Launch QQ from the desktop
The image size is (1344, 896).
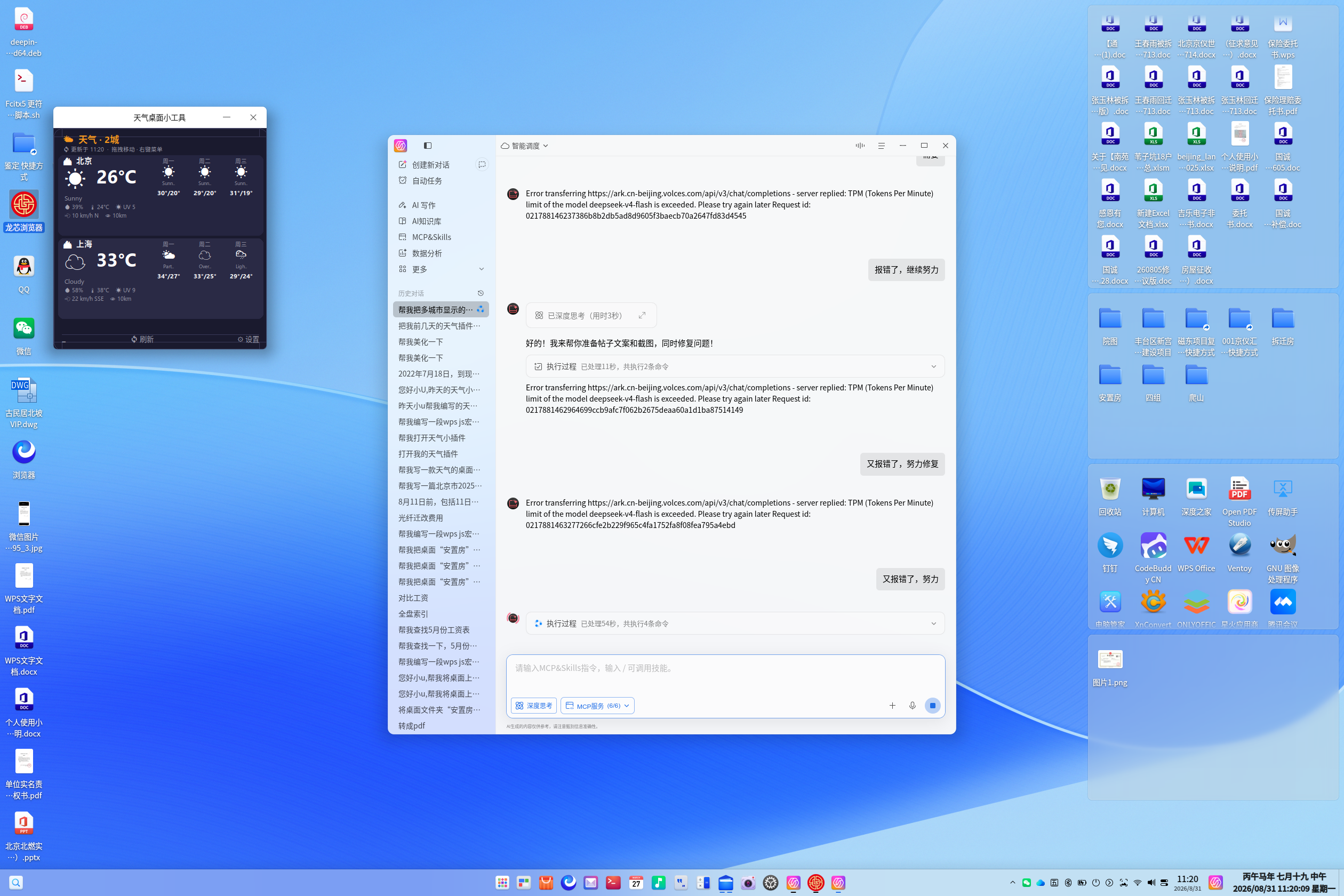pyautogui.click(x=24, y=274)
